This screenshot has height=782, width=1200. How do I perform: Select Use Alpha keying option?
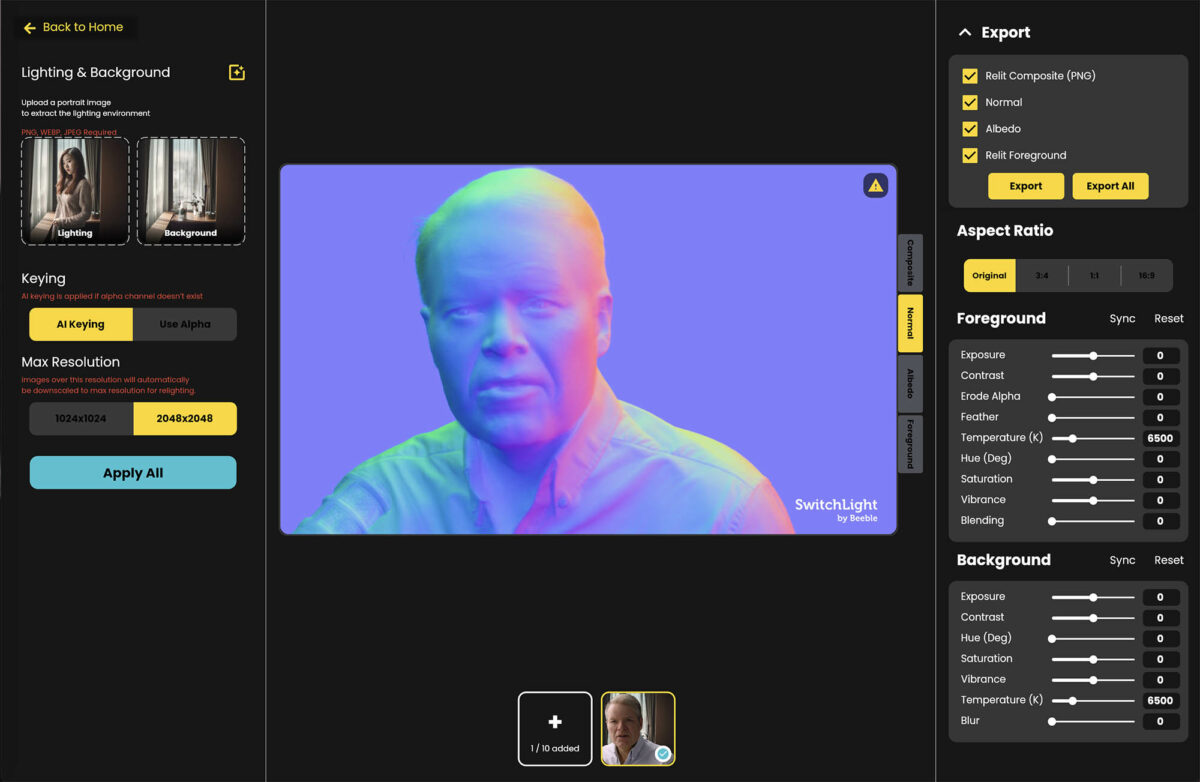(x=185, y=324)
